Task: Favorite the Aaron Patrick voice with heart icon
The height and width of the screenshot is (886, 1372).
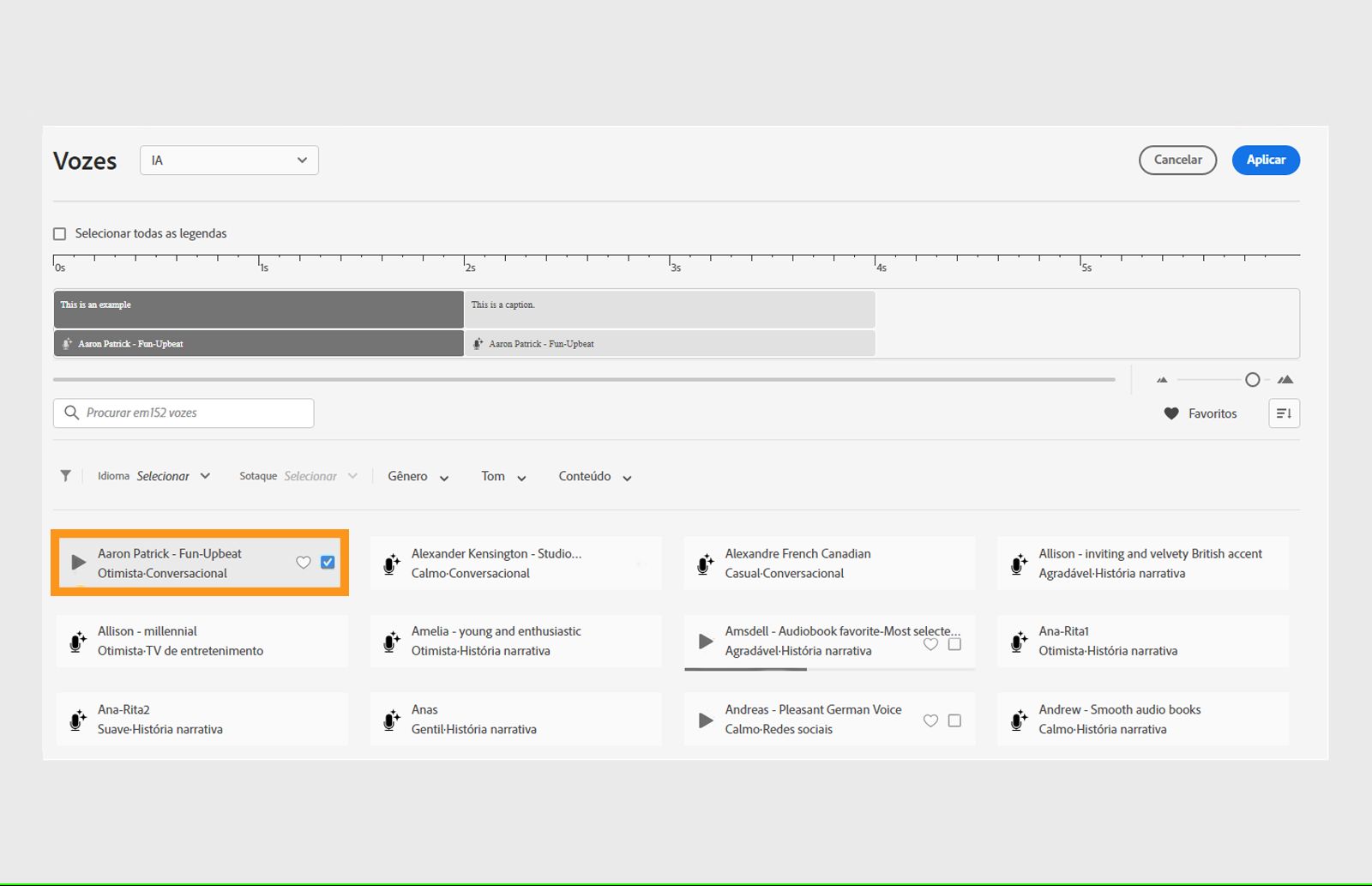Action: [x=304, y=563]
